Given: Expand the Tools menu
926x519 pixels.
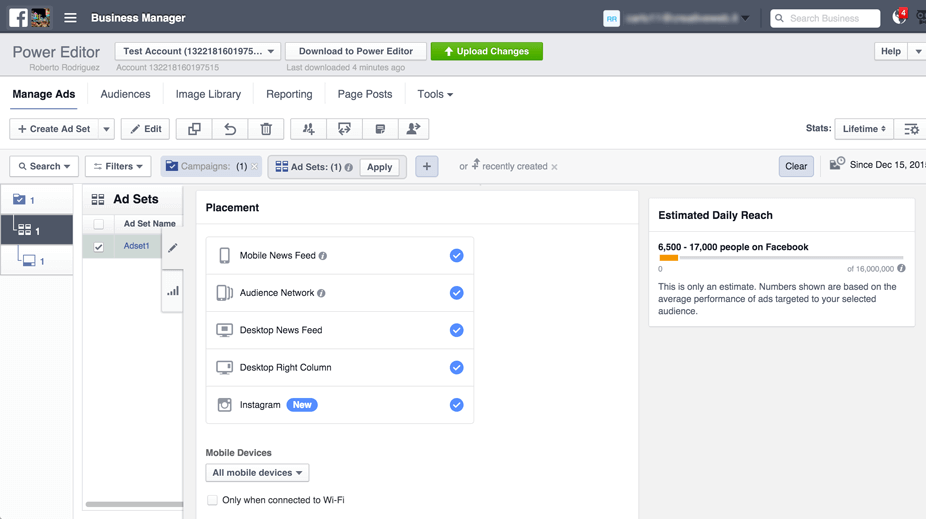Looking at the screenshot, I should click(x=435, y=94).
